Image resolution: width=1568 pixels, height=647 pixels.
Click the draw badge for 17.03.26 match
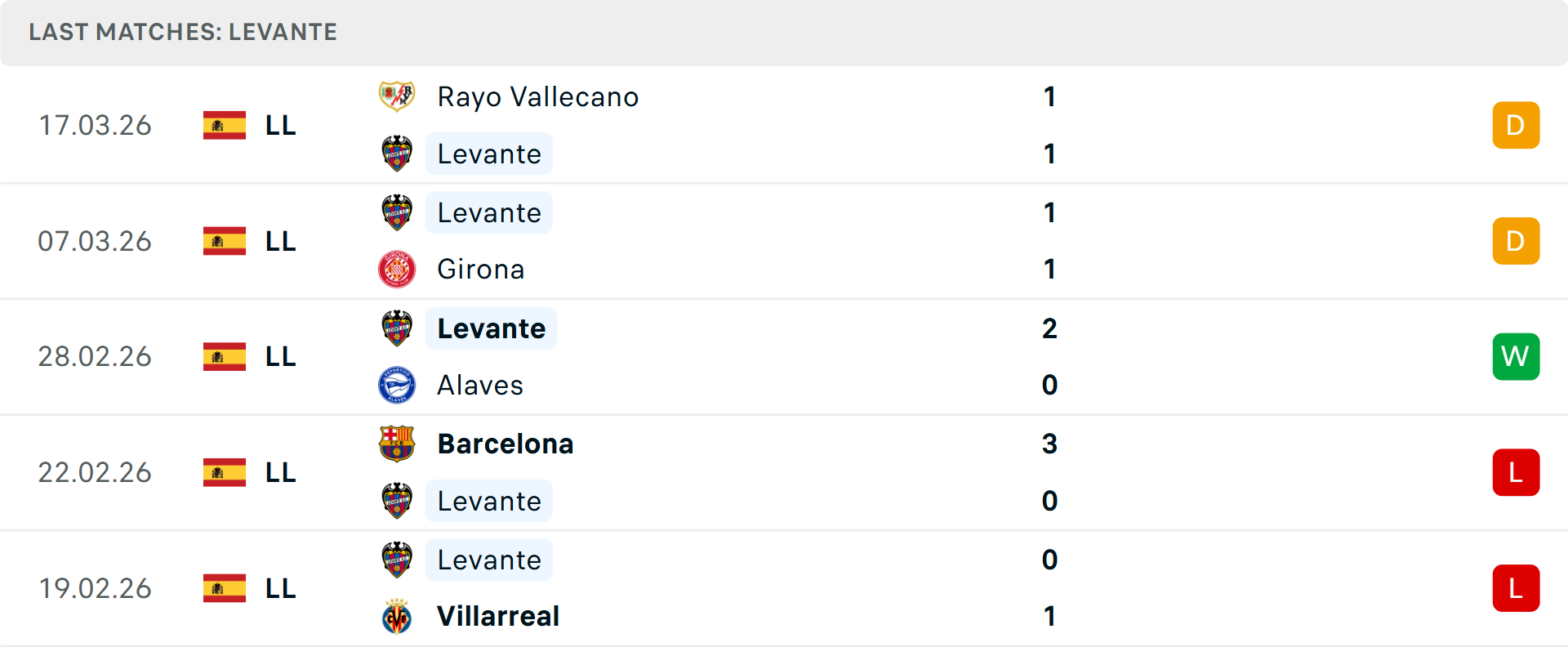(1516, 125)
